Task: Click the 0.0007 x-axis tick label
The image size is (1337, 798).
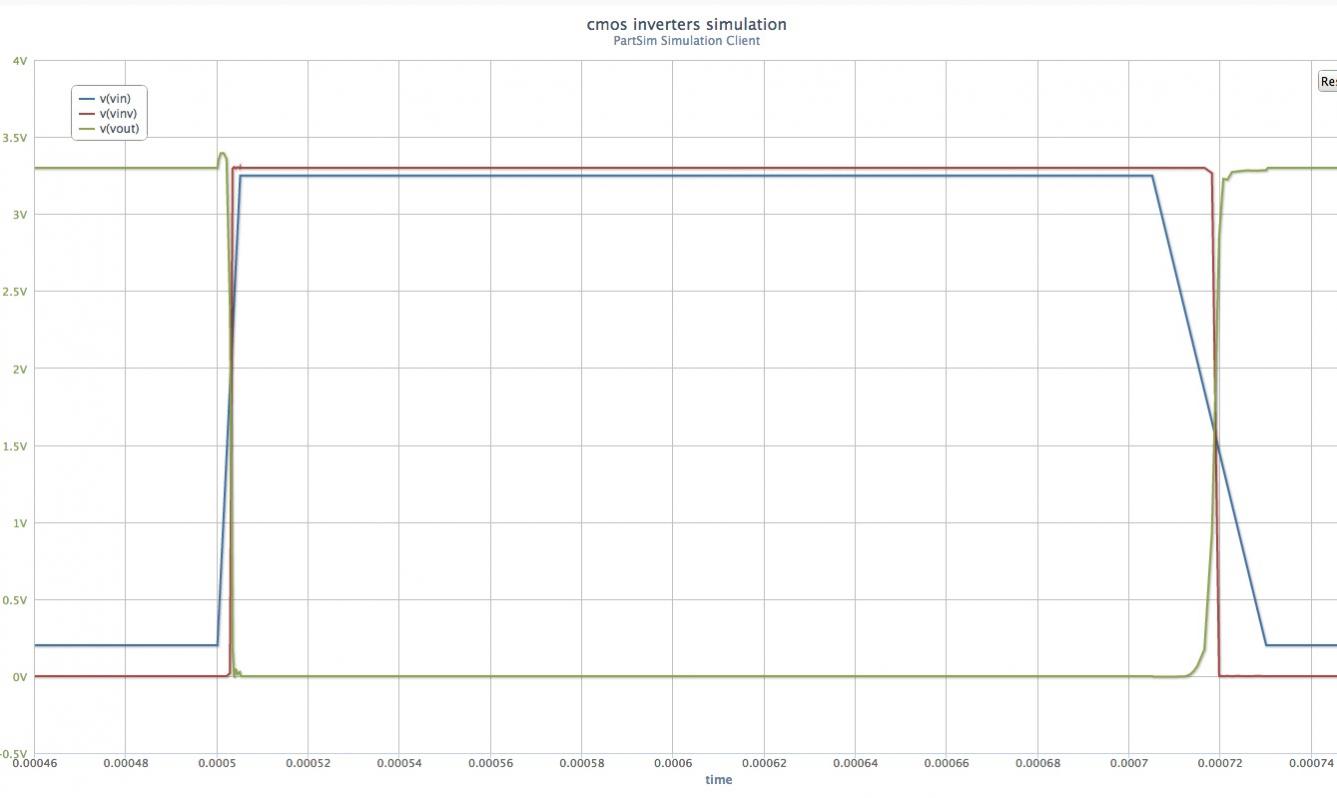Action: 1129,764
